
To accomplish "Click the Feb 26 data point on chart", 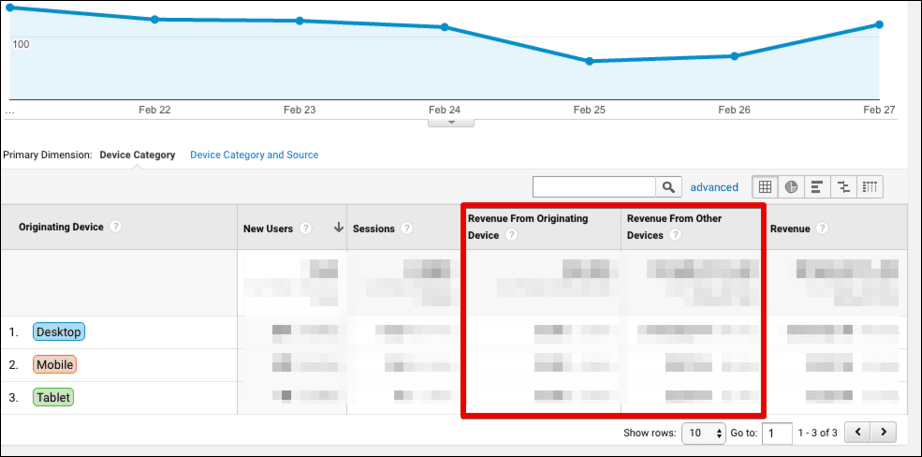I will point(734,56).
